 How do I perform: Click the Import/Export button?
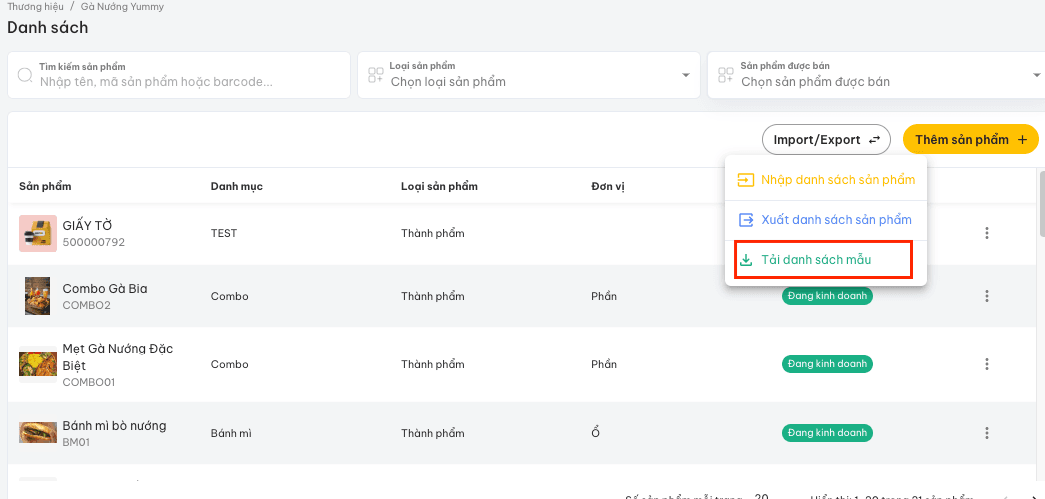826,140
